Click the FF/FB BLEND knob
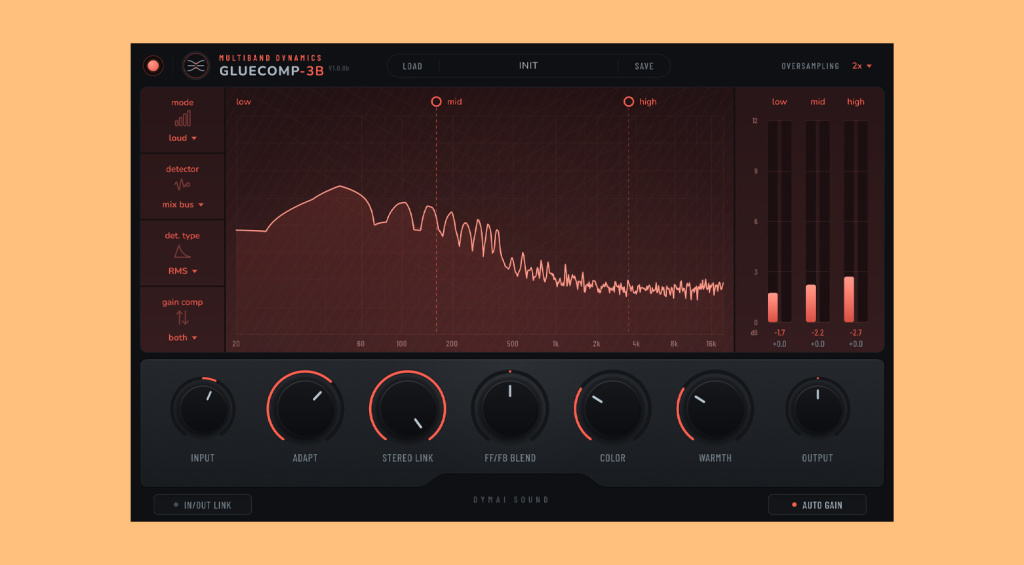Viewport: 1024px width, 565px height. coord(510,409)
